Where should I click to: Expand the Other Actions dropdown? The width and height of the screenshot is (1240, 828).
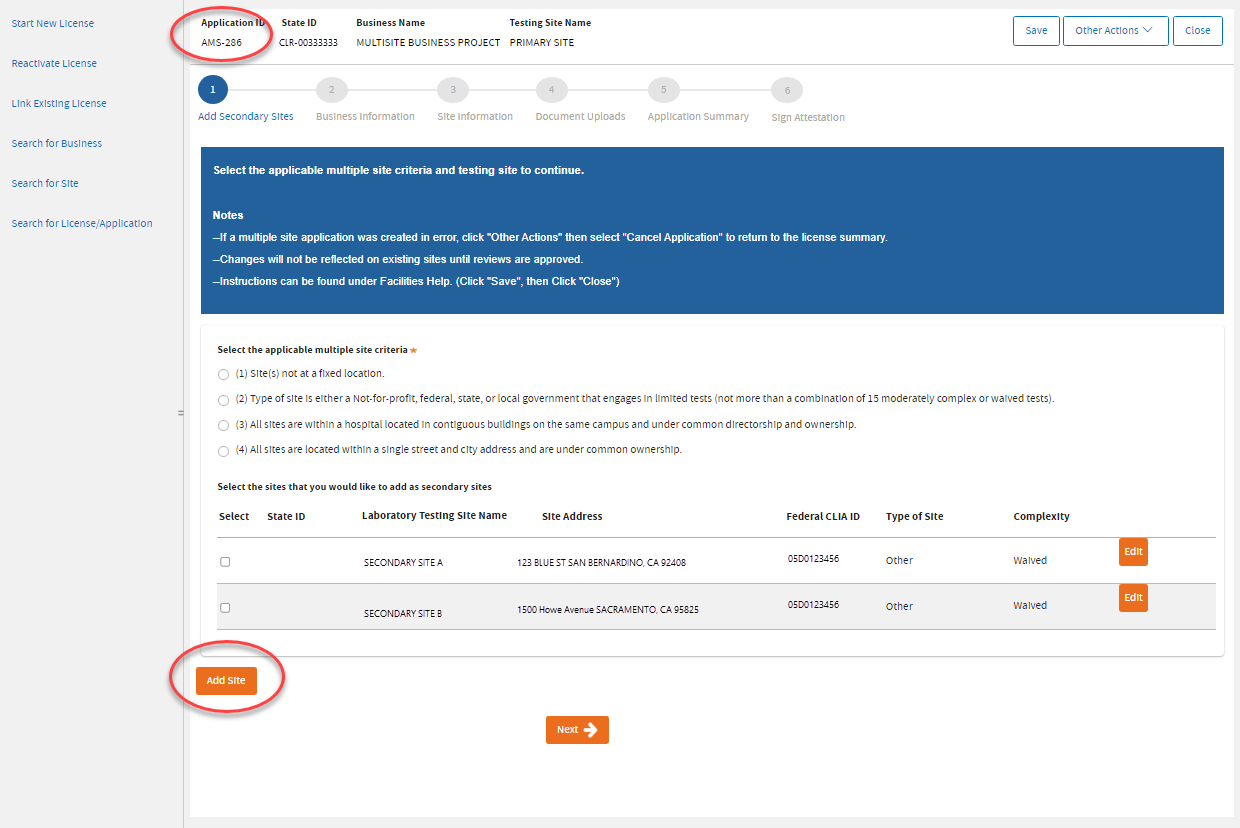tap(1115, 30)
